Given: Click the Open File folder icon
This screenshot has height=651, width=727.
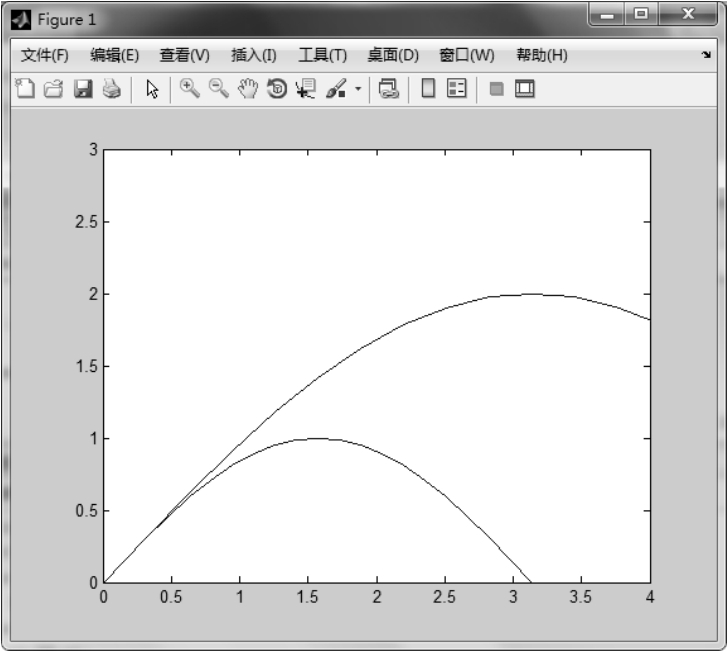Looking at the screenshot, I should pos(54,89).
